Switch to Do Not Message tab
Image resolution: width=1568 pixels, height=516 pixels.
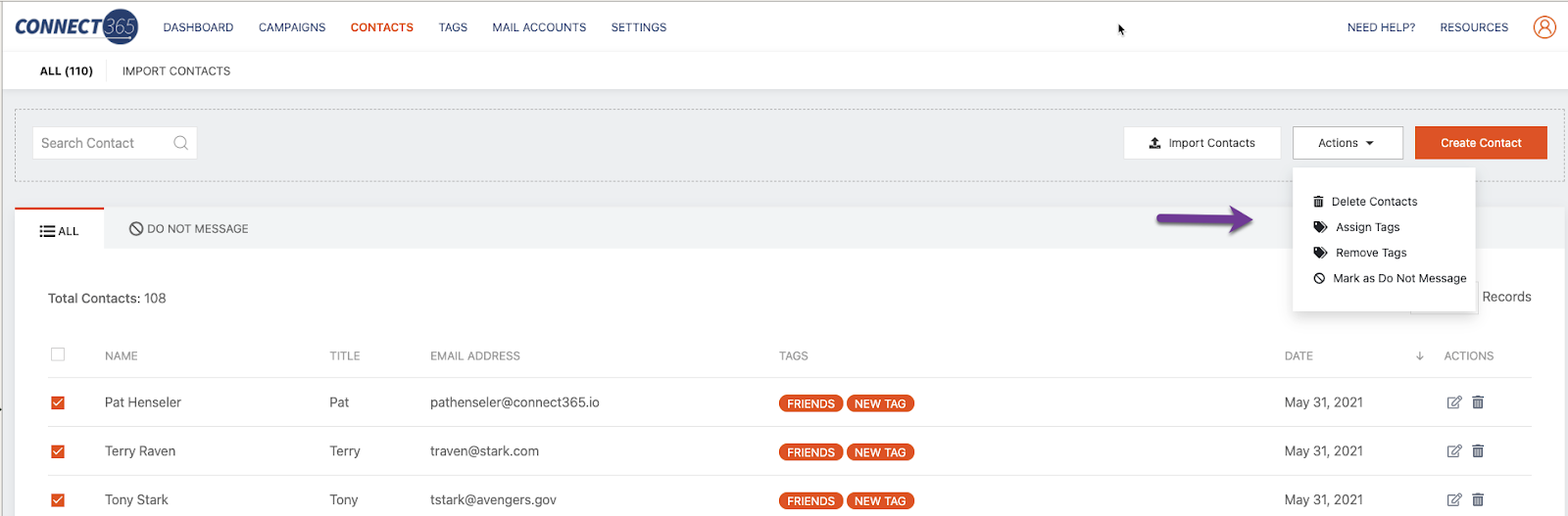click(189, 229)
